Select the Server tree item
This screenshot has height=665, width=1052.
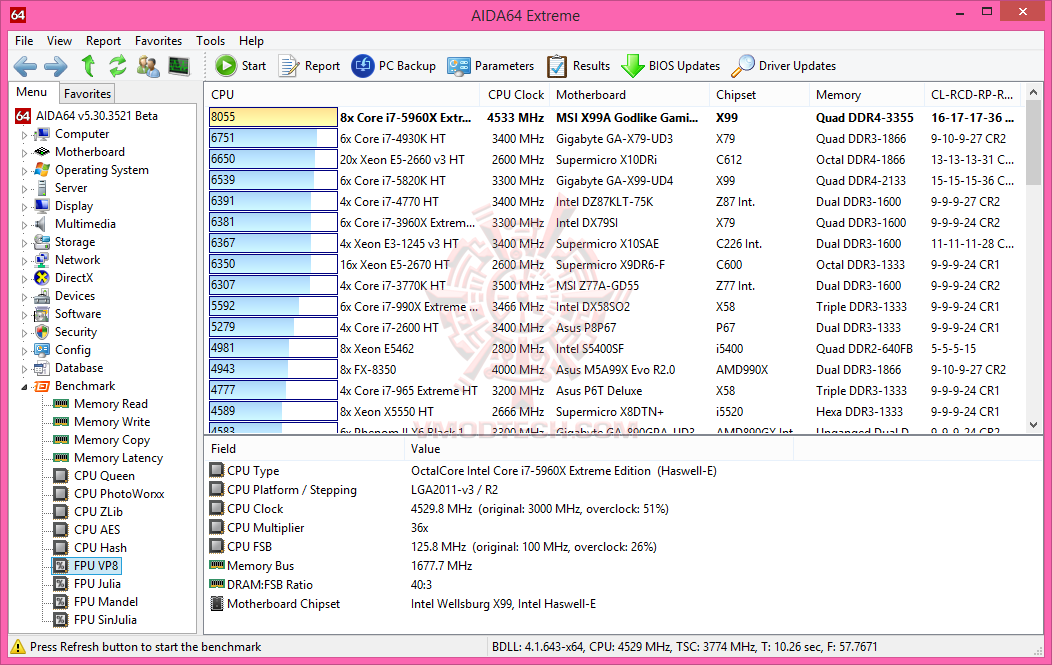[x=70, y=188]
